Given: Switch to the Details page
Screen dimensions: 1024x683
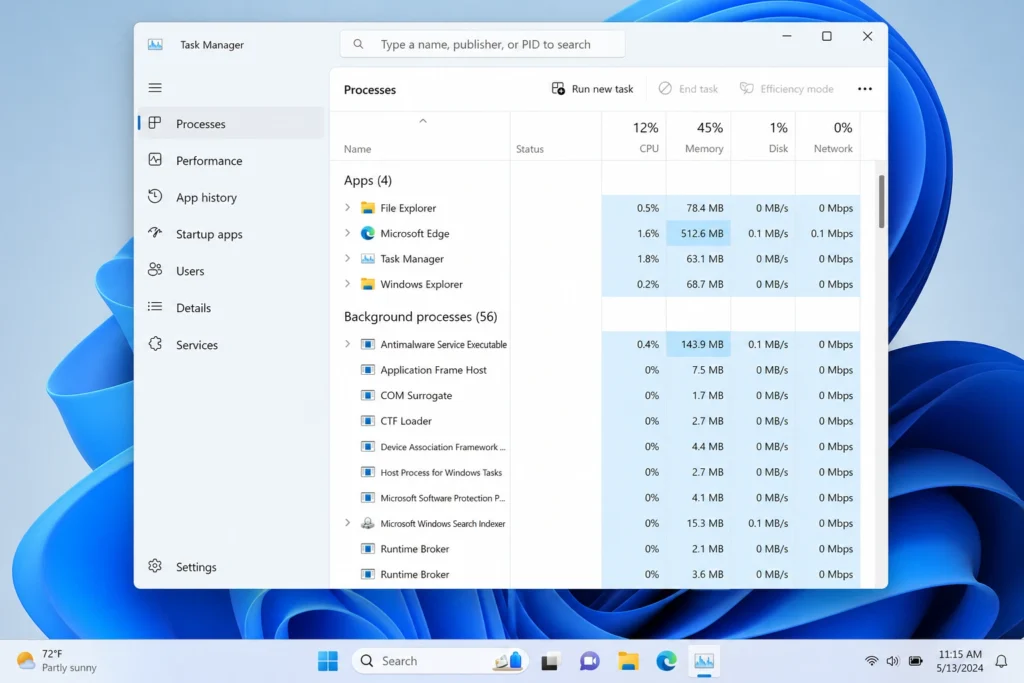Looking at the screenshot, I should tap(231, 308).
